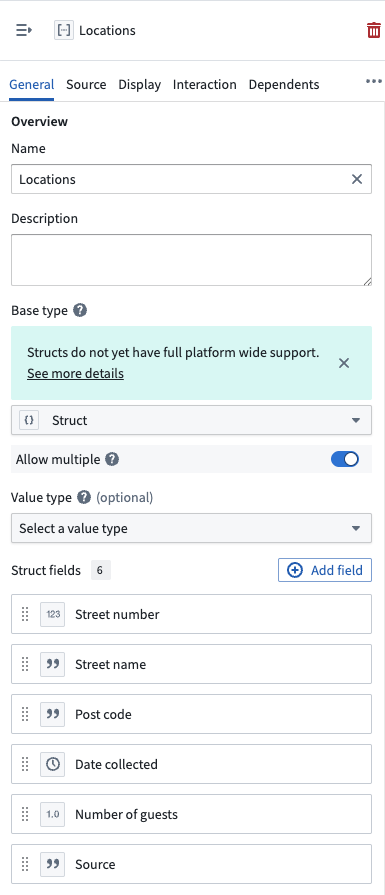Click integer type icon of Street number

point(52,614)
